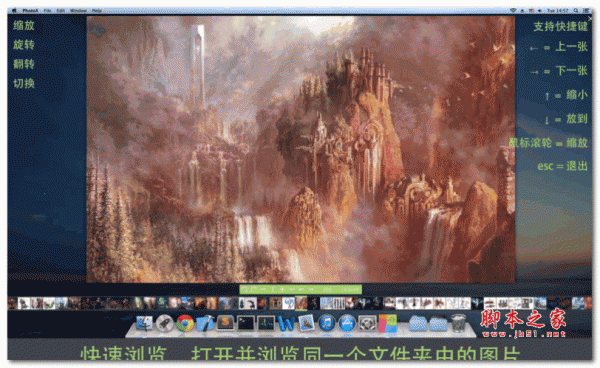Image resolution: width=600 pixels, height=368 pixels.
Task: Click the 旋转 label on the left
Action: (24, 45)
